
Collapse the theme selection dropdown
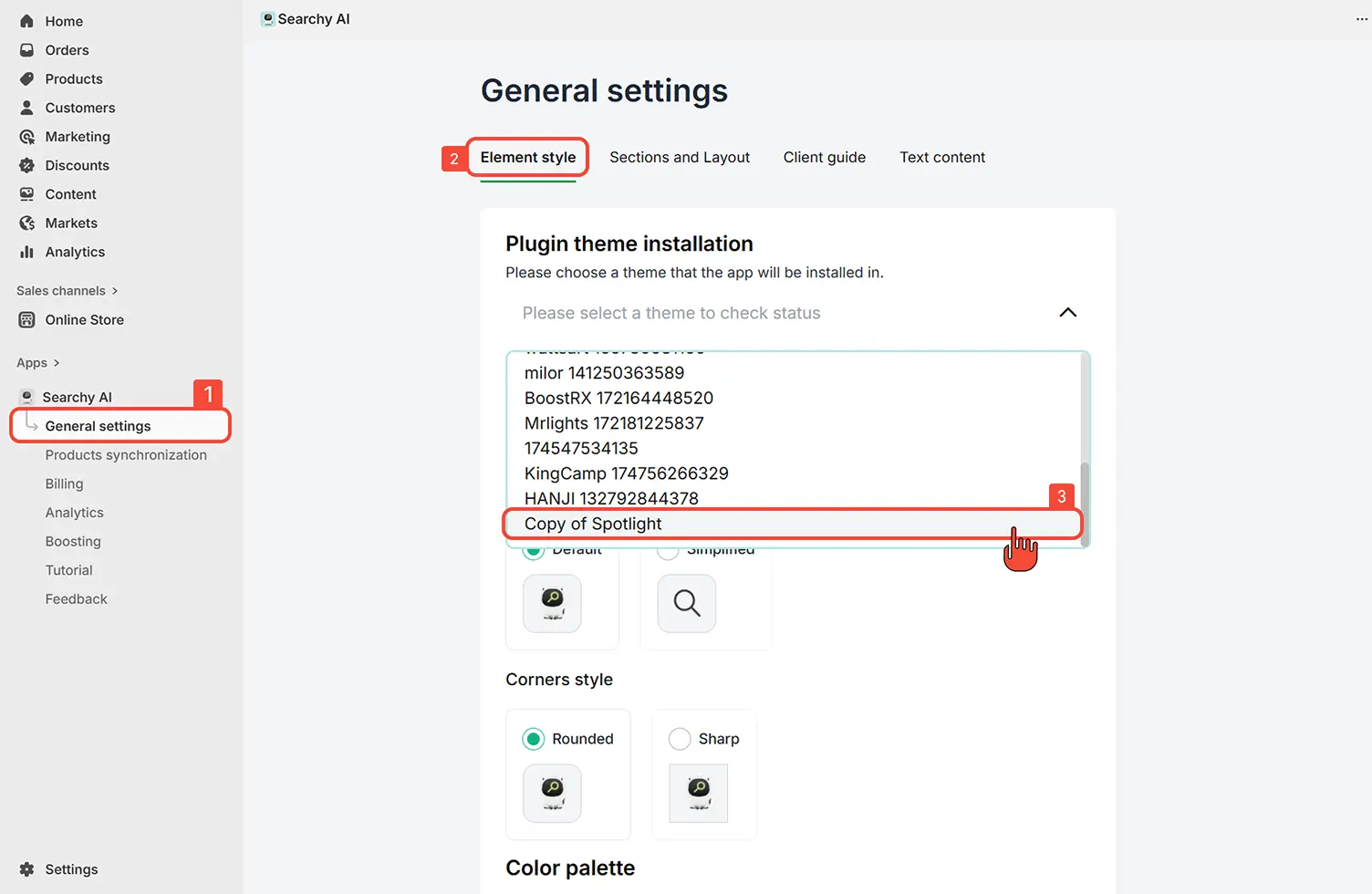click(x=1067, y=313)
